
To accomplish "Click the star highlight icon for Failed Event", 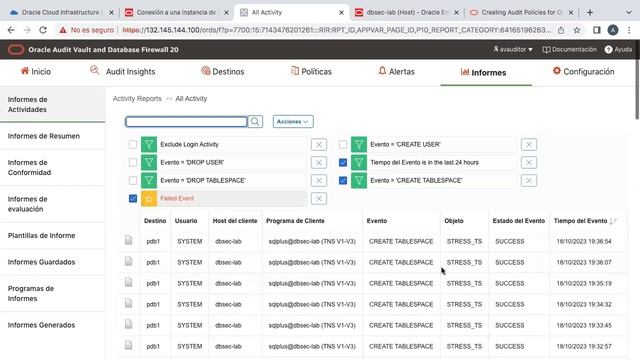I will (x=149, y=198).
